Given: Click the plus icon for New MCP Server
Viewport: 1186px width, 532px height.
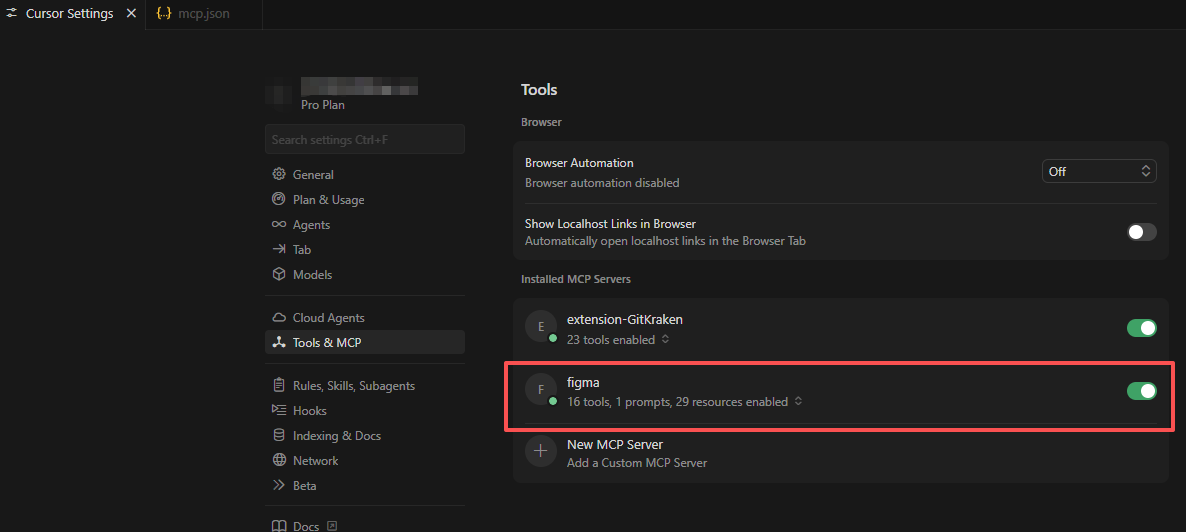Looking at the screenshot, I should 541,451.
